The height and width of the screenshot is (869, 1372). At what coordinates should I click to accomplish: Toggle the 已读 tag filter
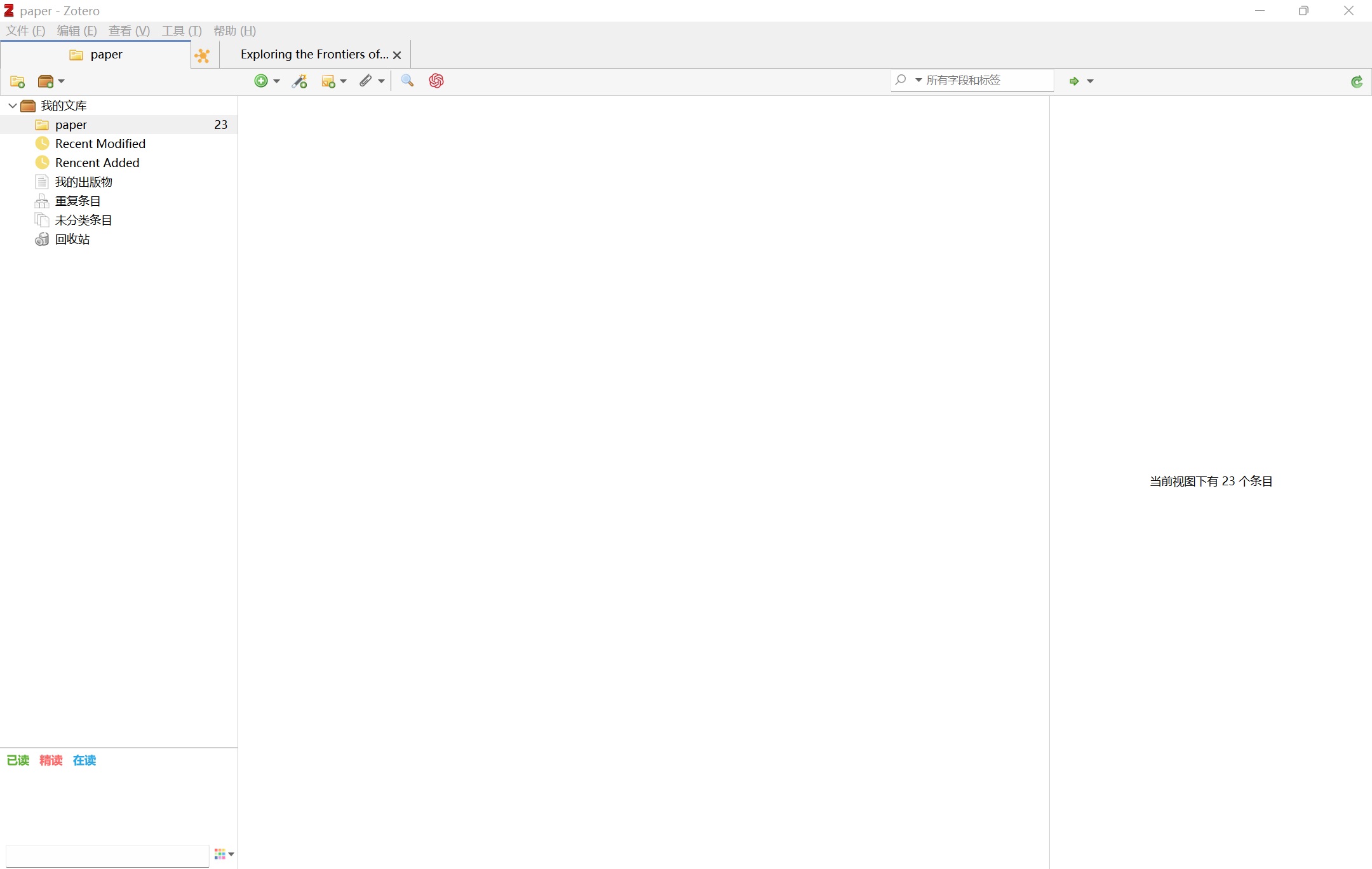(x=18, y=760)
